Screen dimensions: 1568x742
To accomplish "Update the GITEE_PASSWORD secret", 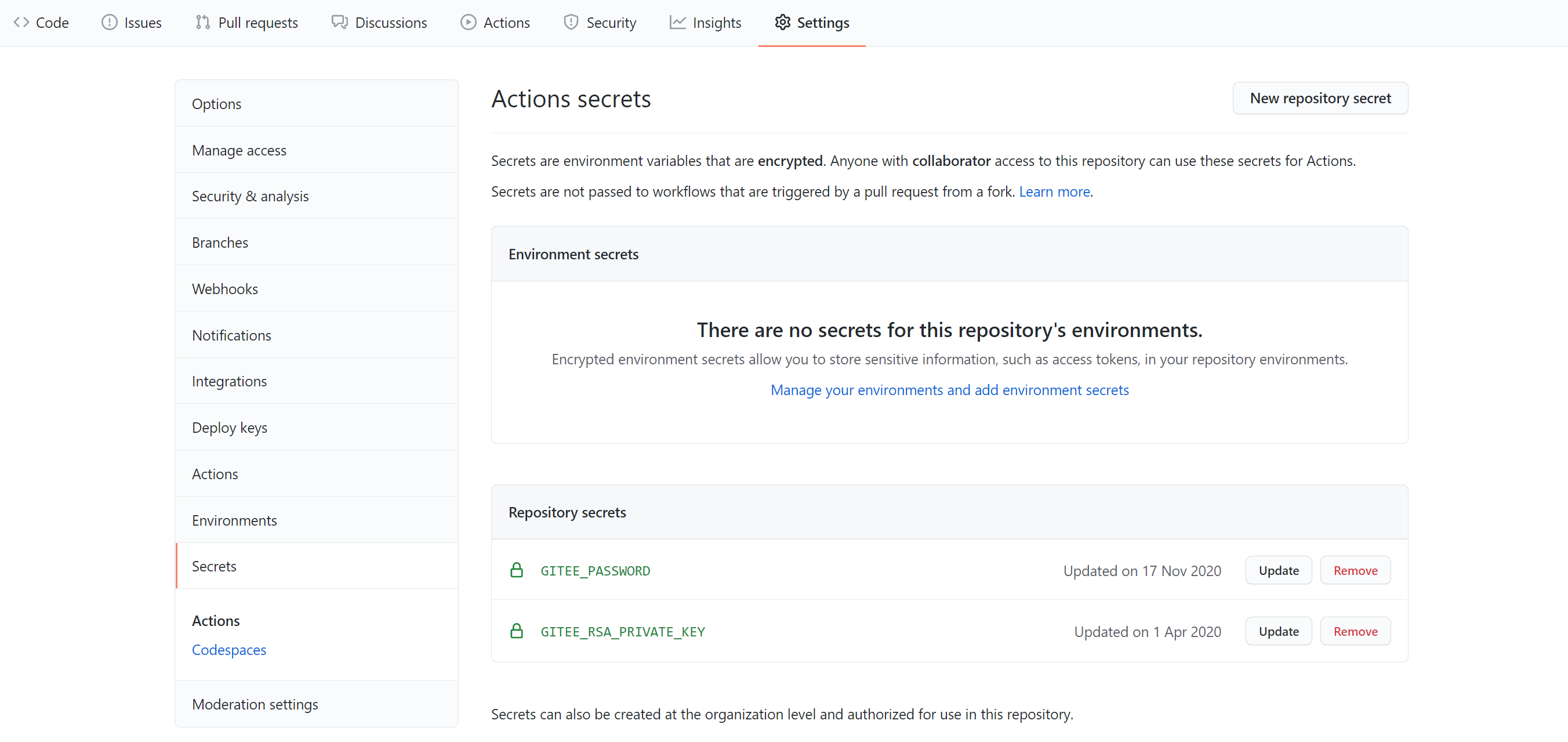I will click(1277, 570).
